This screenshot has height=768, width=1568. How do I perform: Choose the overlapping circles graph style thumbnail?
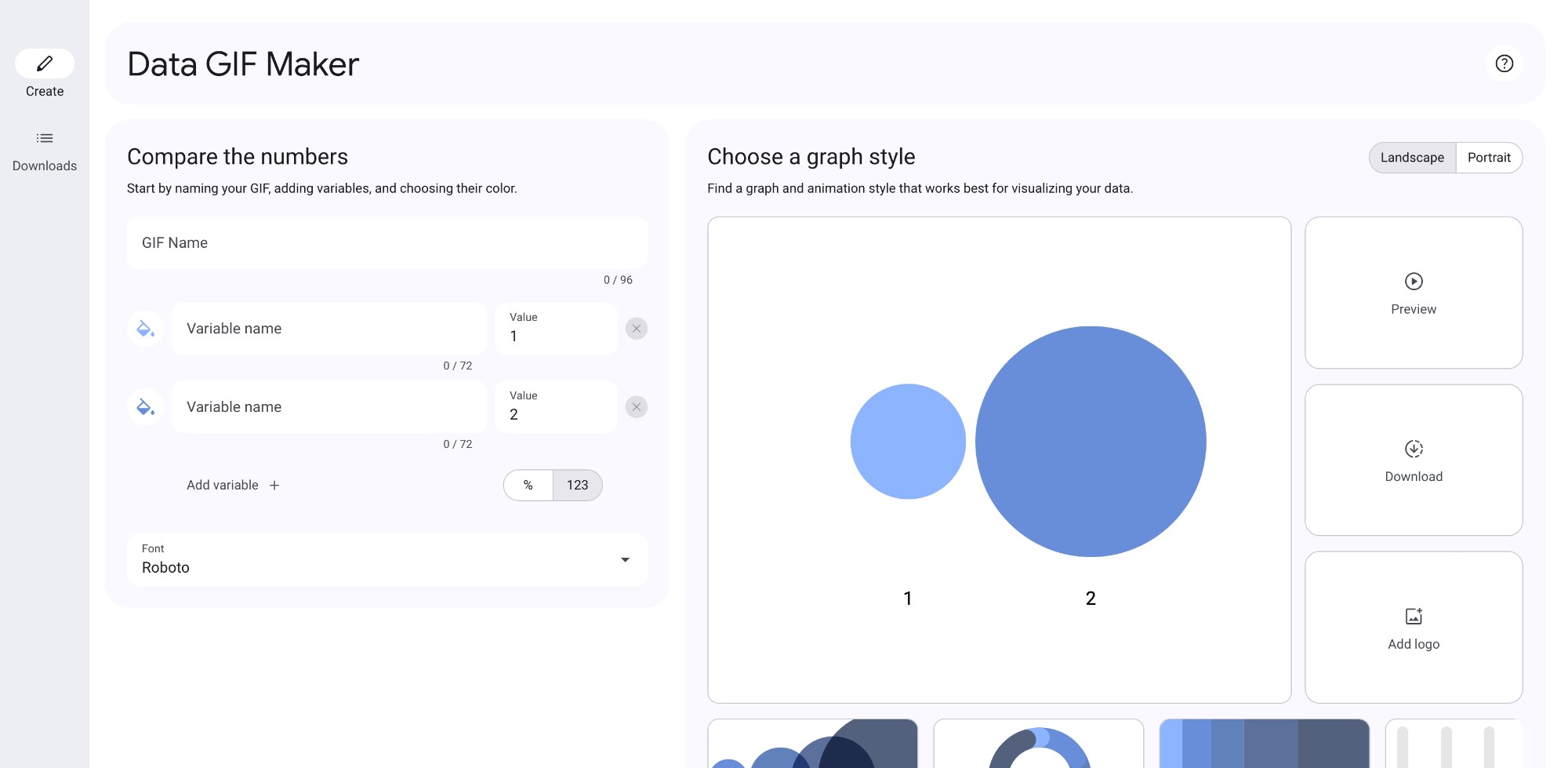click(x=813, y=743)
